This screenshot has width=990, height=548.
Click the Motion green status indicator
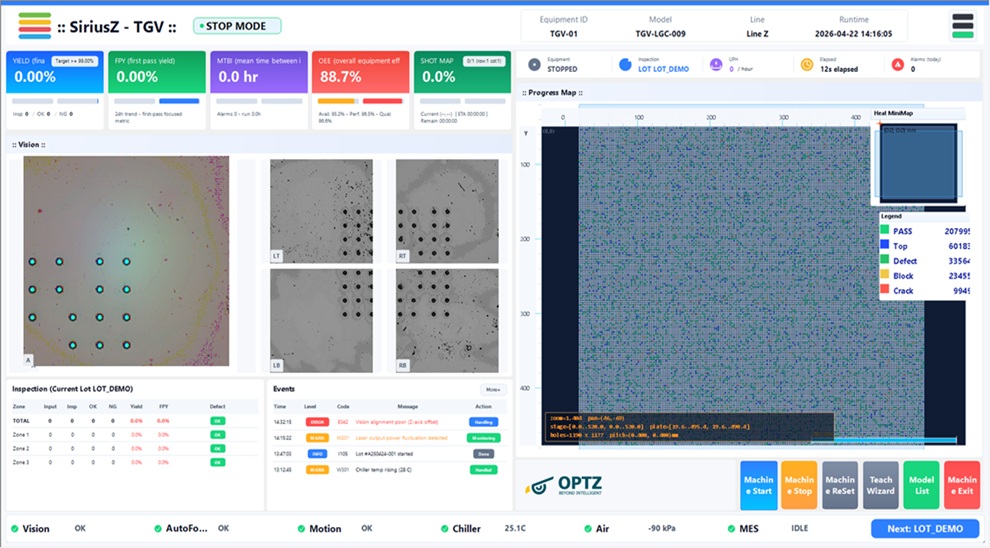point(301,528)
